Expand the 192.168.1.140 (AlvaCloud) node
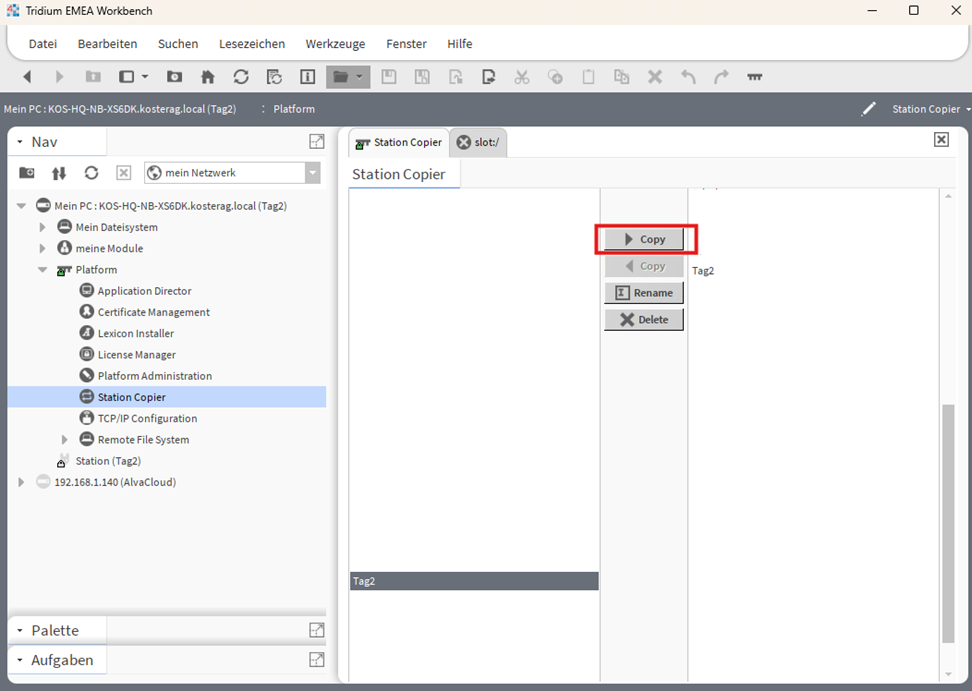This screenshot has height=691, width=972. 21,482
